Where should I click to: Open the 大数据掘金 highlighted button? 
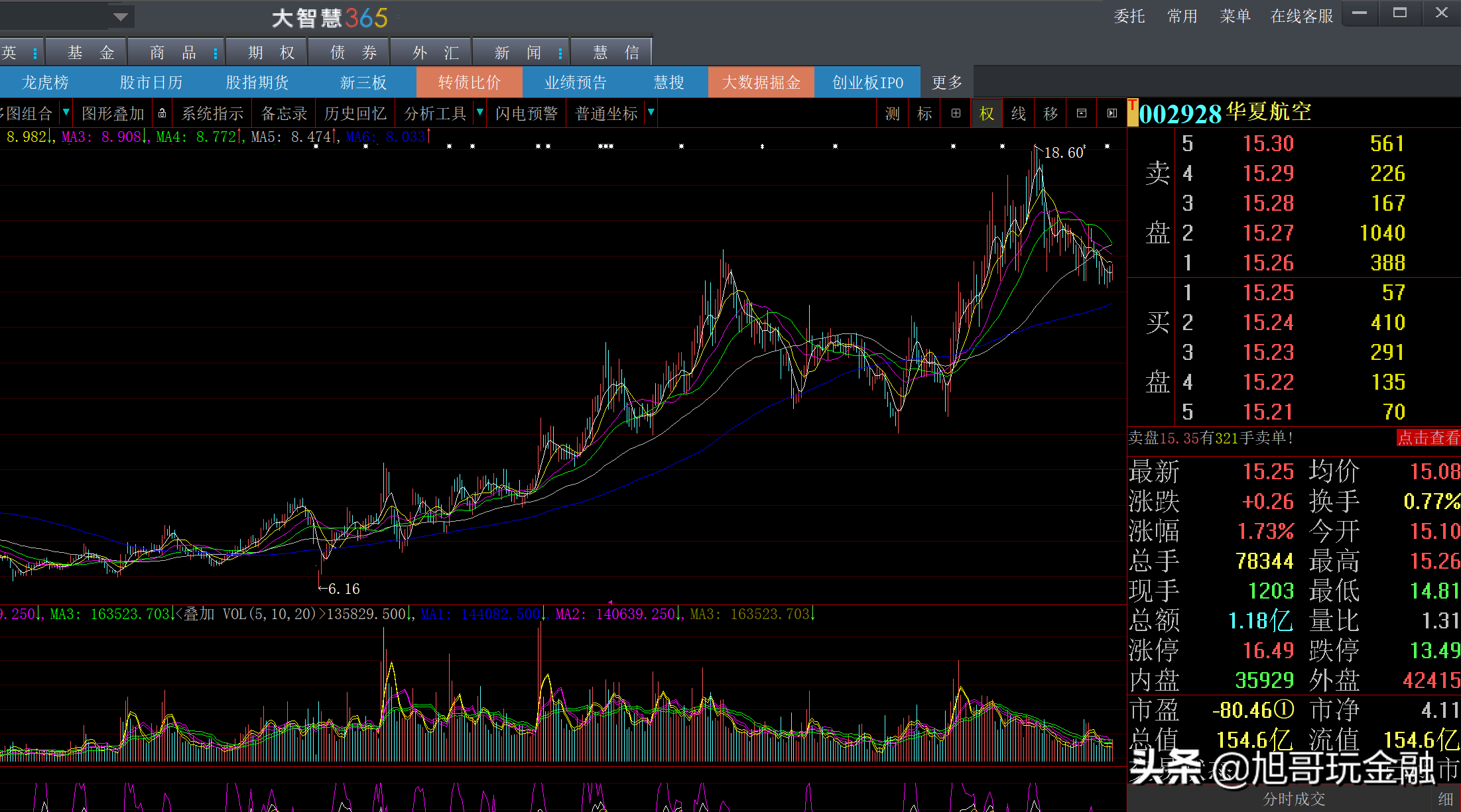click(x=761, y=82)
